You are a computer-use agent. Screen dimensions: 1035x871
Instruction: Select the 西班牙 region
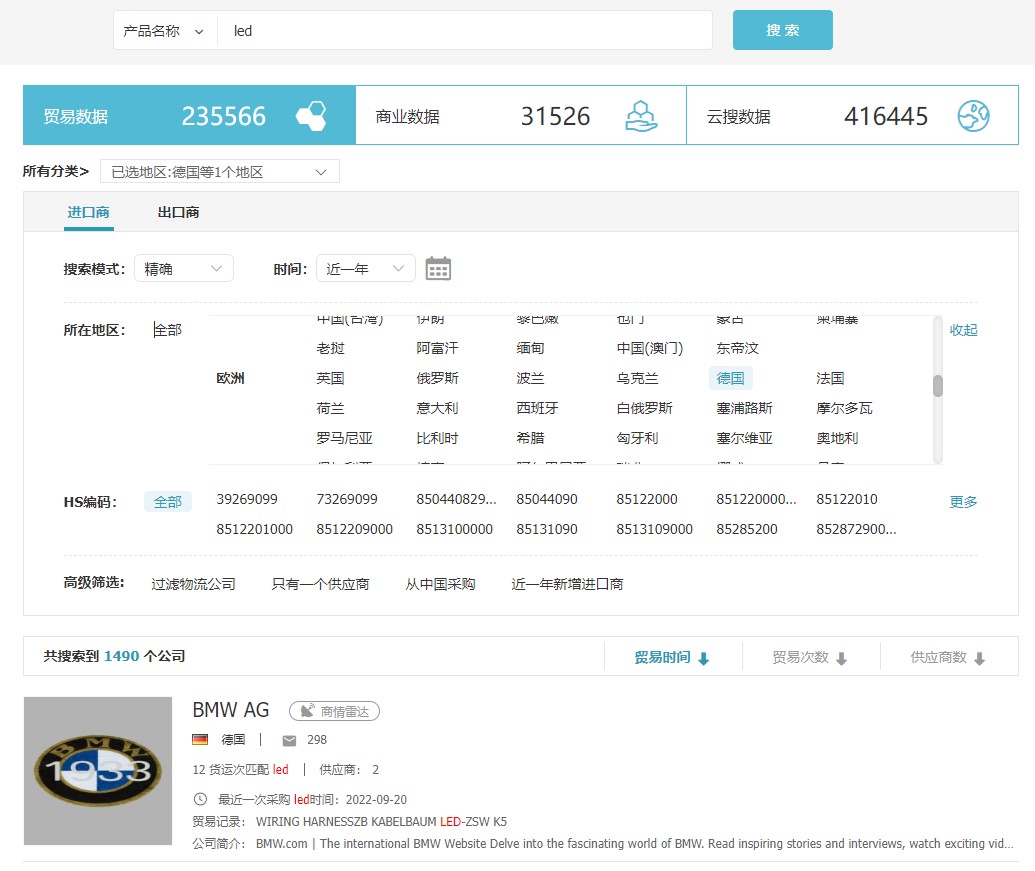[537, 408]
